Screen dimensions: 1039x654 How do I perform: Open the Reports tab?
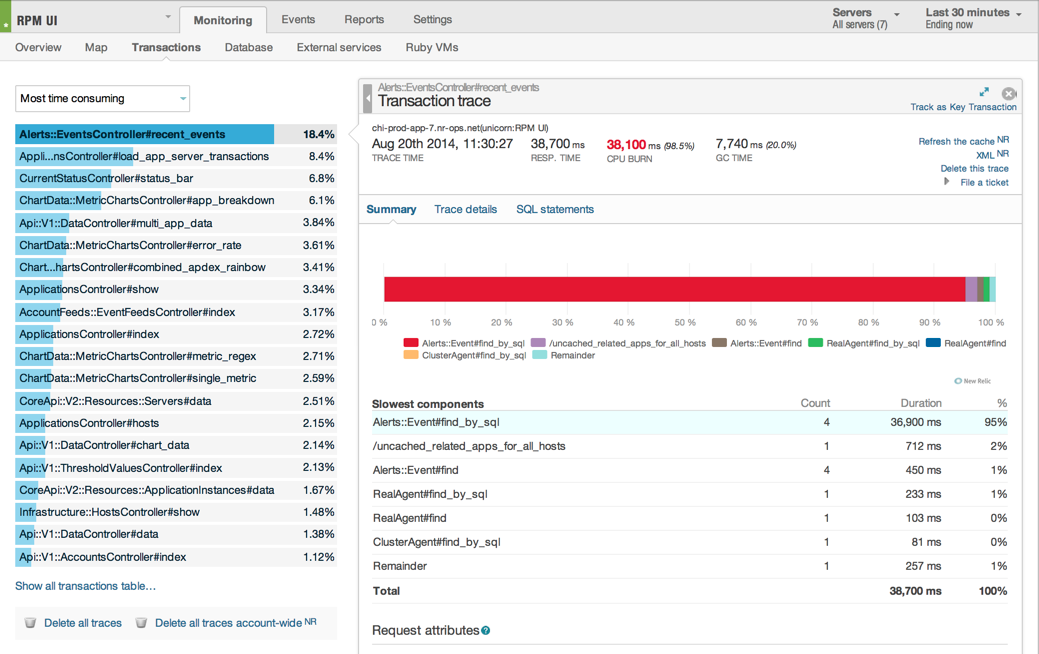[x=364, y=19]
